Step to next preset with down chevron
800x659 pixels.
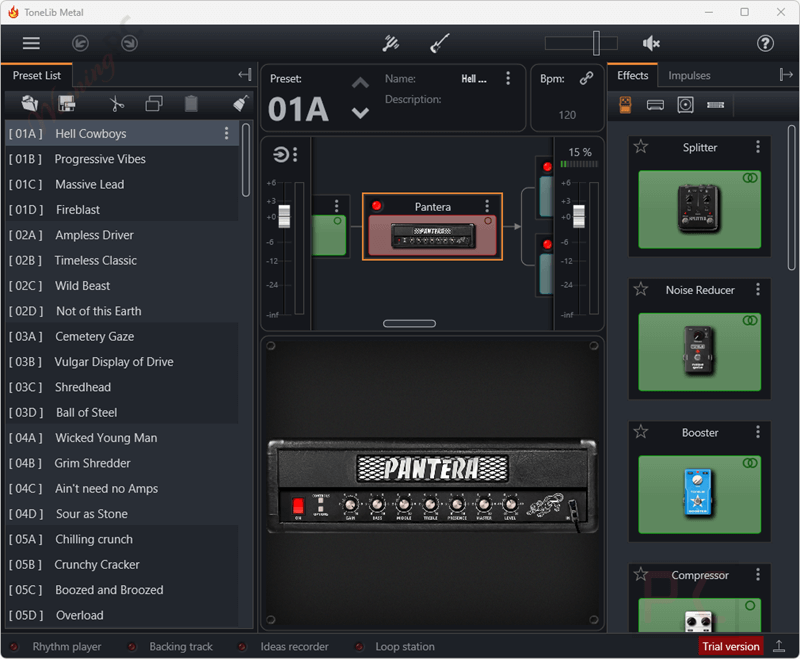coord(360,113)
